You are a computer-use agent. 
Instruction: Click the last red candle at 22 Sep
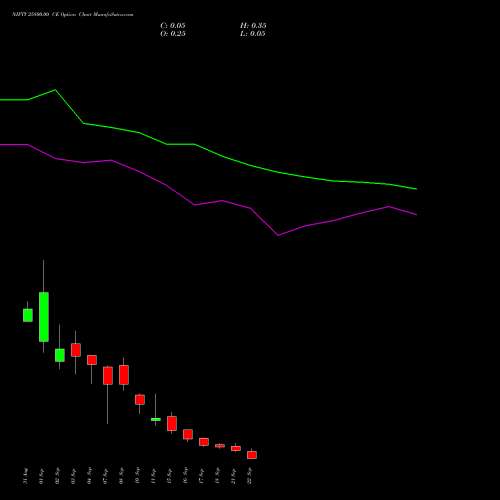click(252, 455)
